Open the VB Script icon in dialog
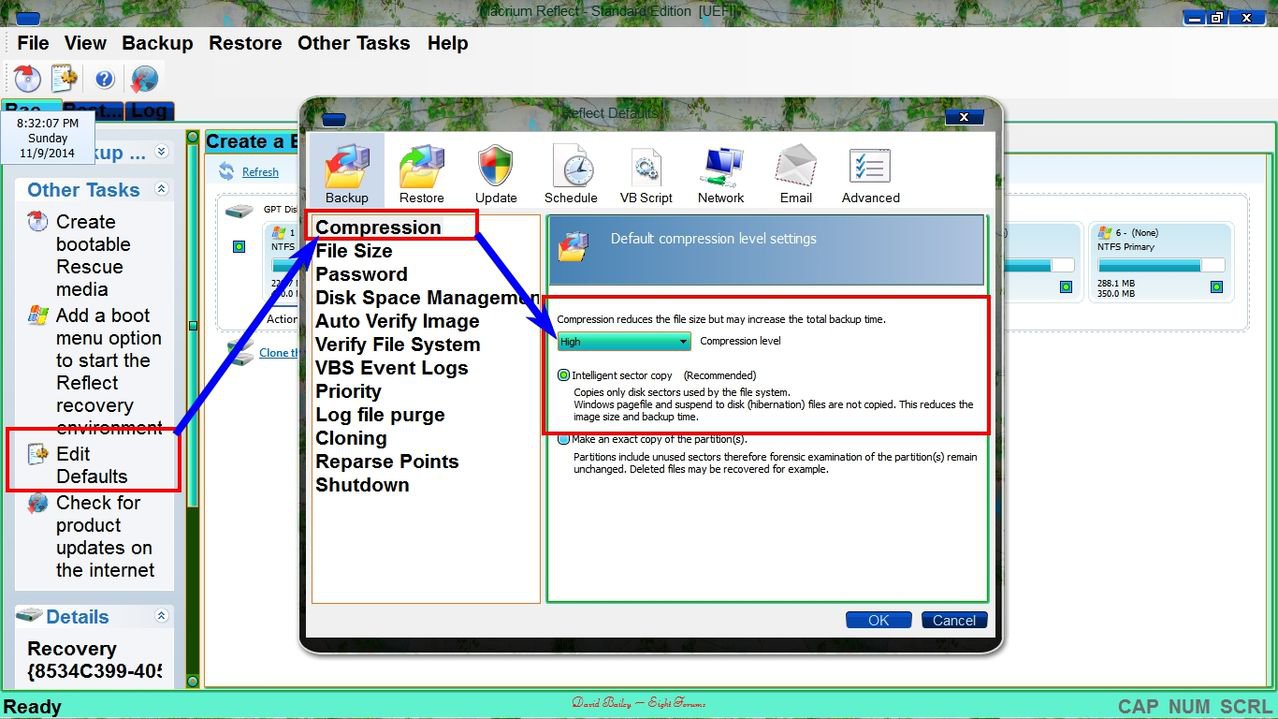The width and height of the screenshot is (1278, 719). tap(646, 166)
